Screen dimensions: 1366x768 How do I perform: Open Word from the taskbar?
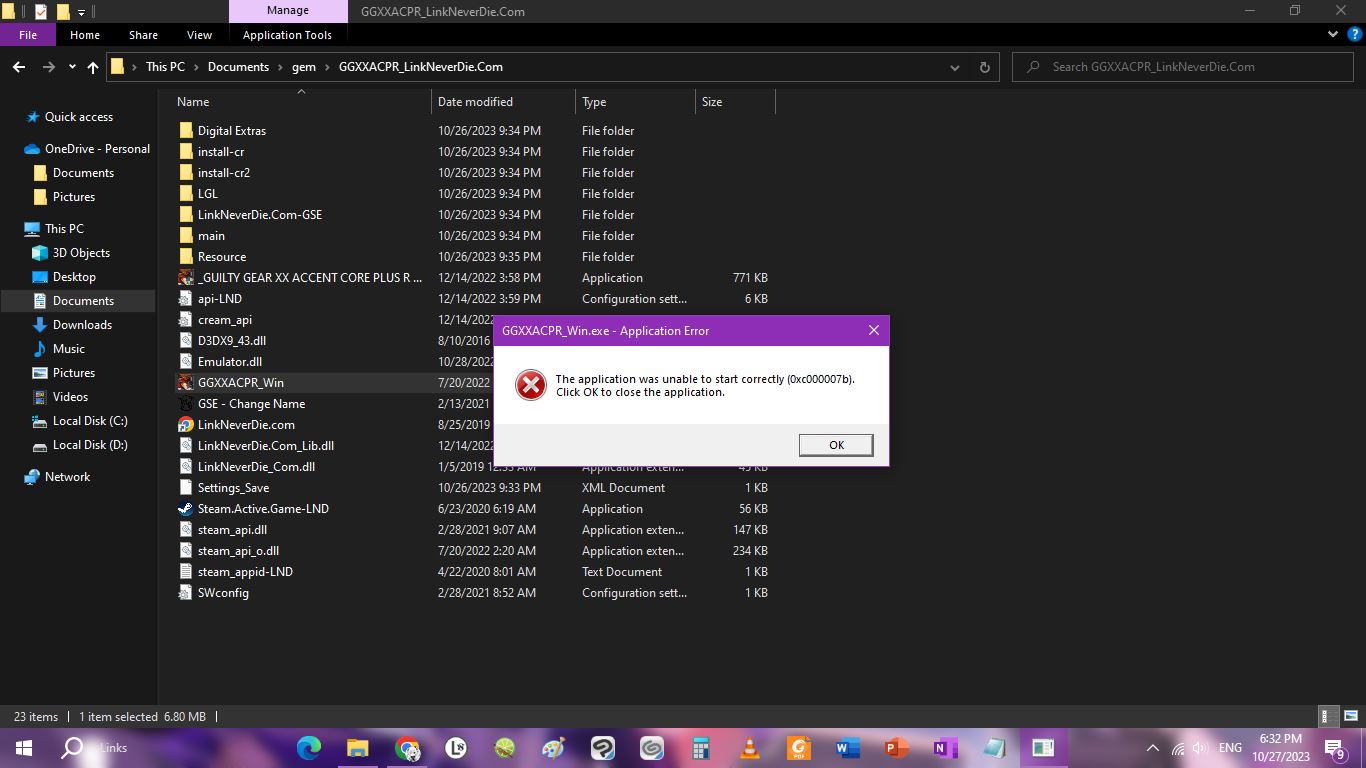pyautogui.click(x=847, y=748)
